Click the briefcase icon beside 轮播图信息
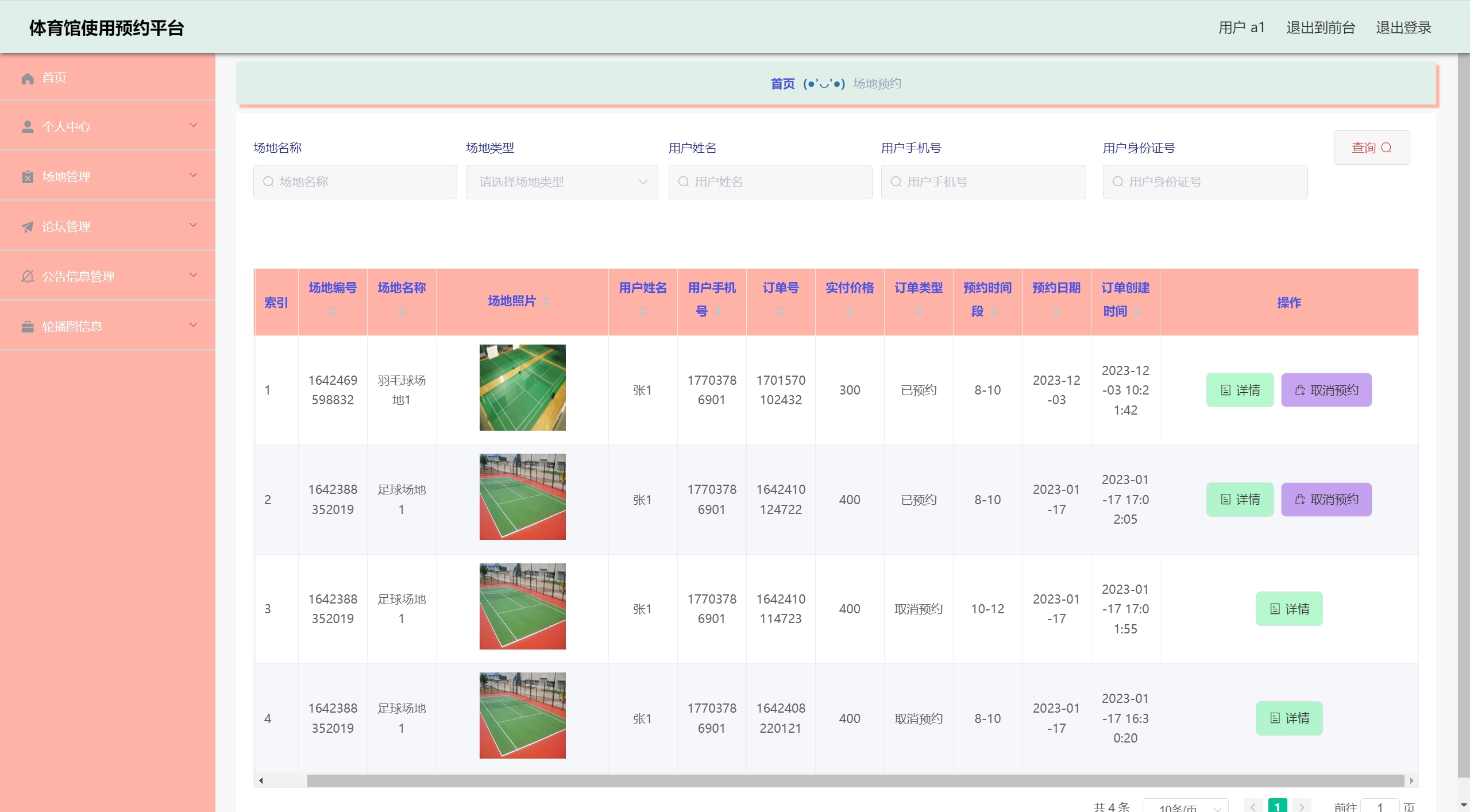This screenshot has height=812, width=1470. coord(27,327)
